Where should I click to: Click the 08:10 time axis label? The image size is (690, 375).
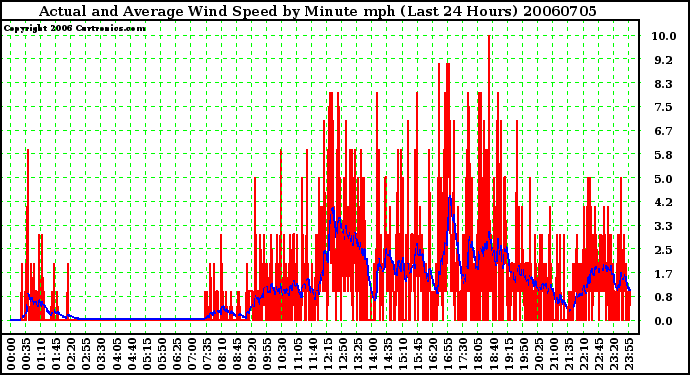tap(222, 354)
